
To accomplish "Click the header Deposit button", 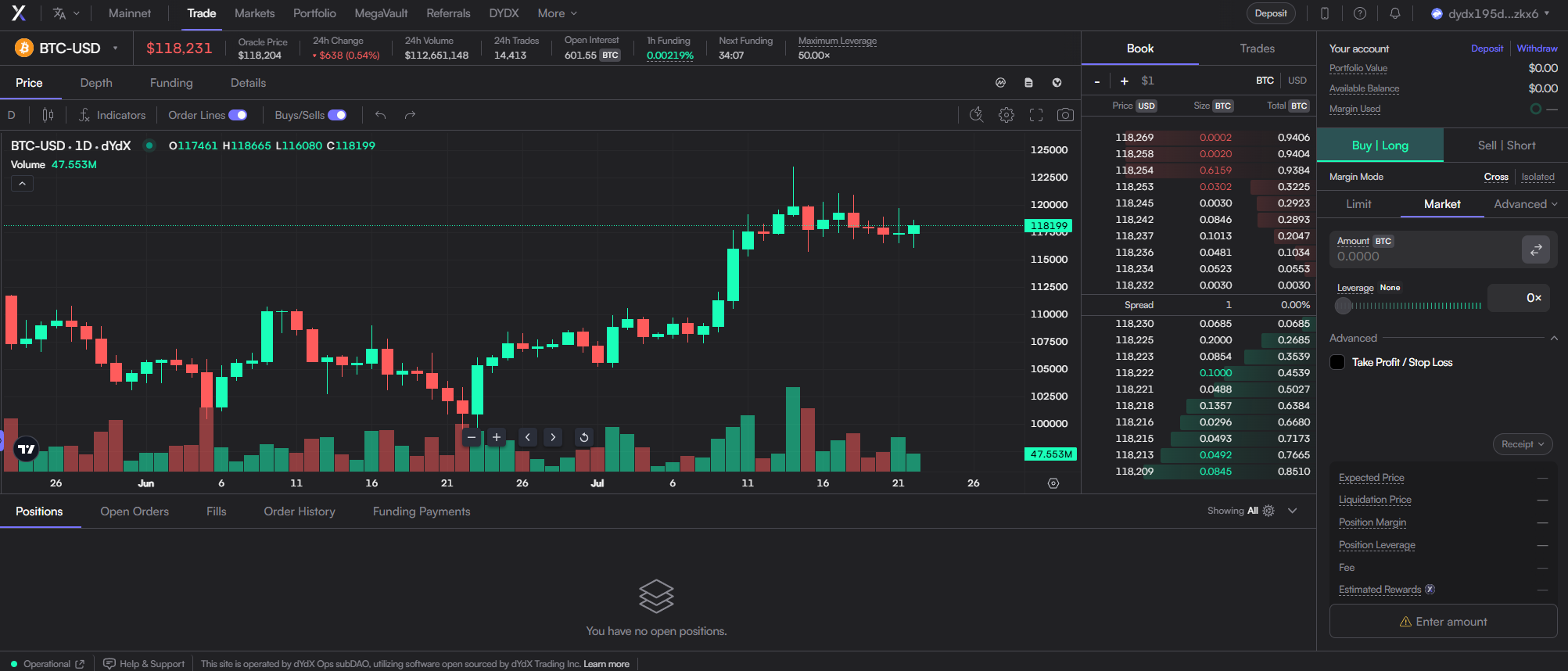I will pyautogui.click(x=1271, y=13).
